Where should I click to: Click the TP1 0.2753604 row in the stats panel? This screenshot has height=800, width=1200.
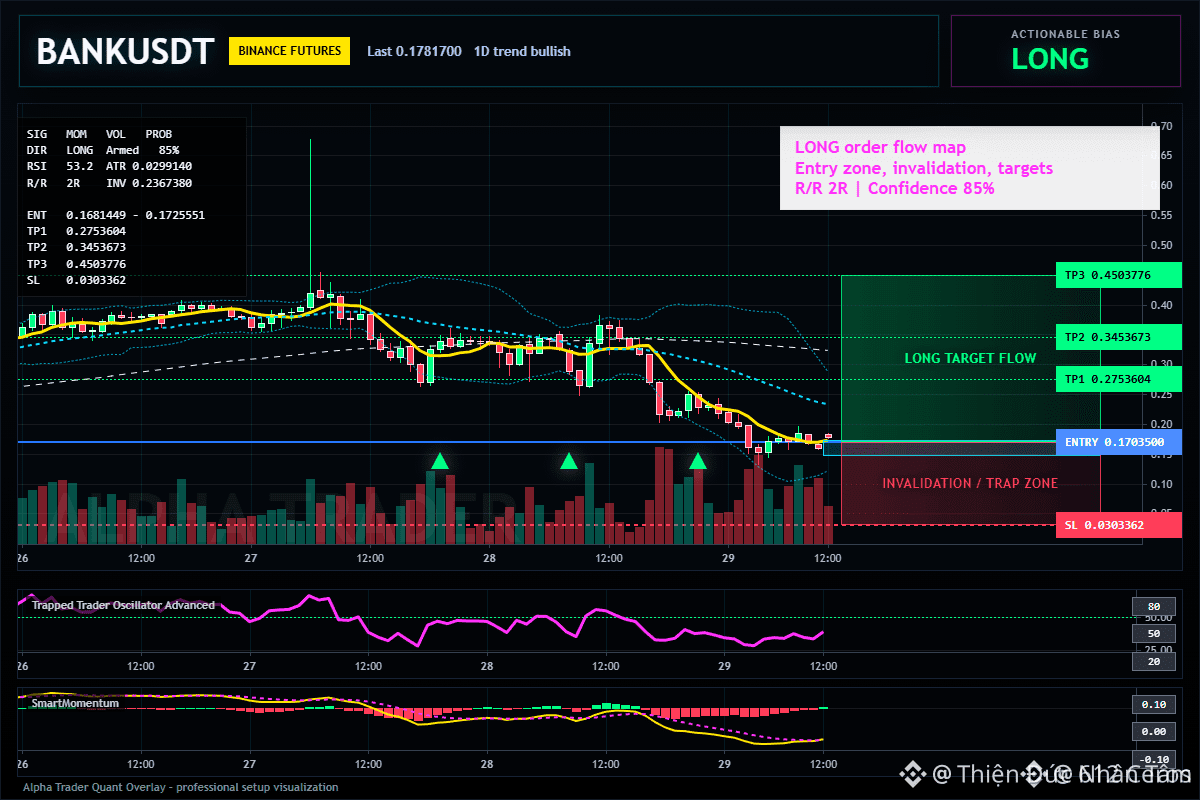[x=76, y=231]
